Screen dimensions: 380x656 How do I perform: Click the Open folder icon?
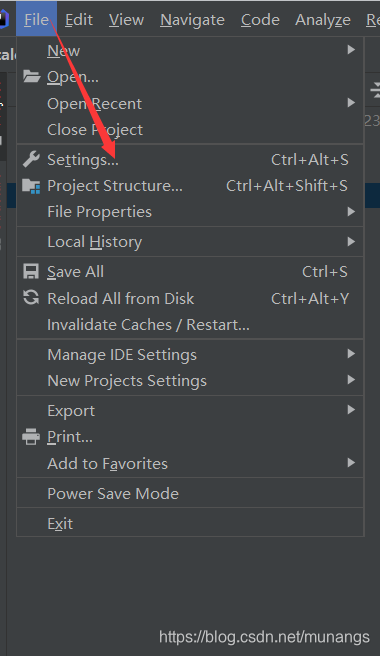coord(31,77)
